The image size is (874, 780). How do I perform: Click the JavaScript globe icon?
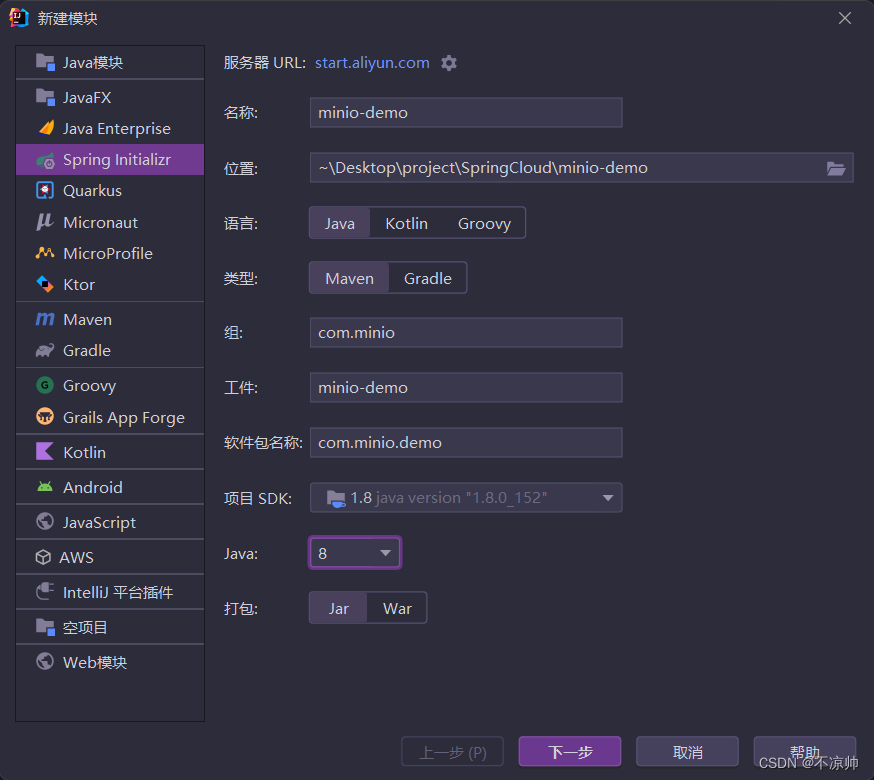pos(45,522)
